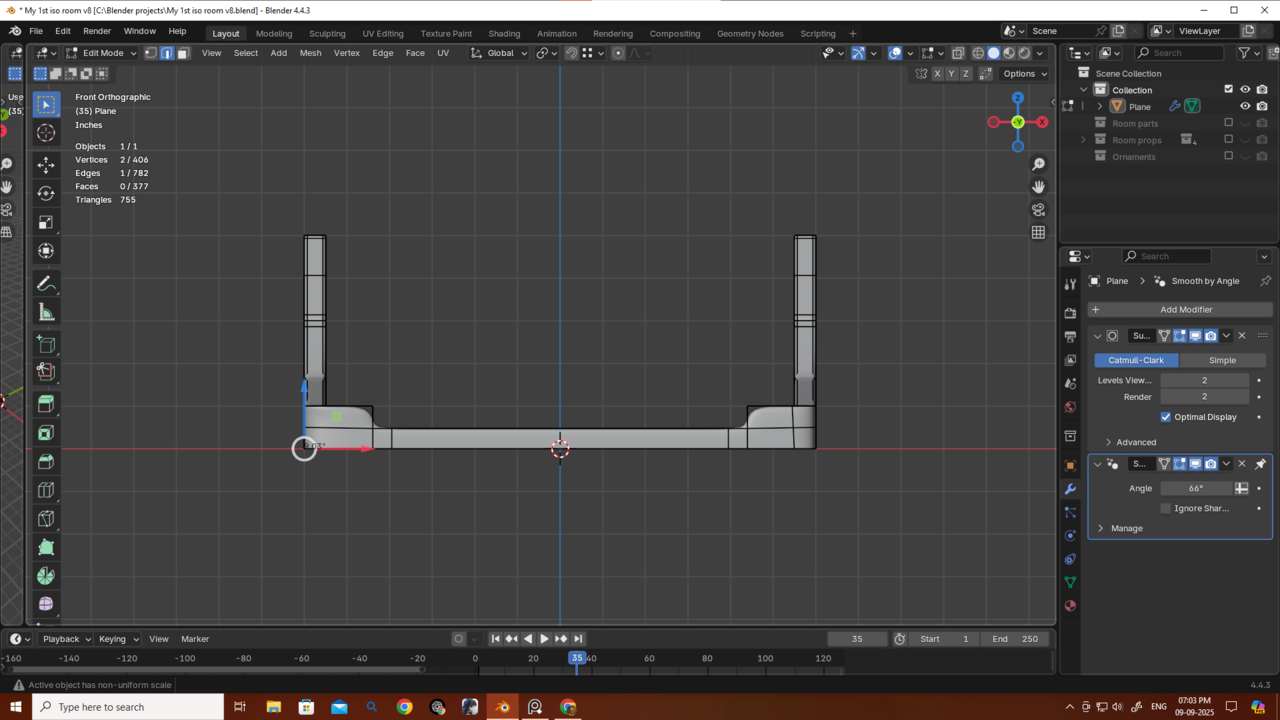Hide the Plane object in viewport
This screenshot has width=1280, height=720.
point(1245,106)
